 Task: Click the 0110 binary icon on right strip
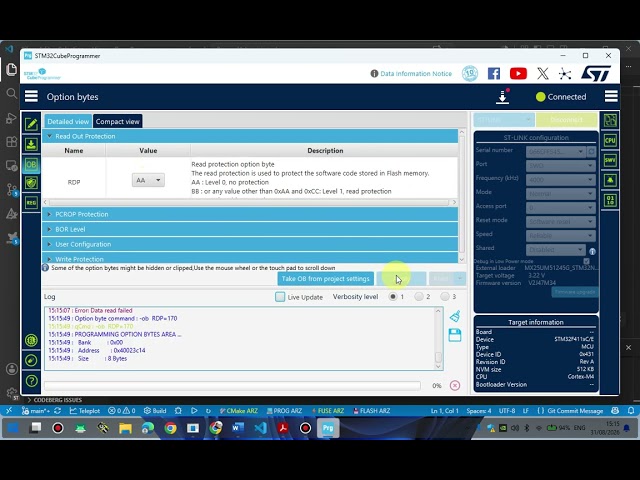(610, 200)
